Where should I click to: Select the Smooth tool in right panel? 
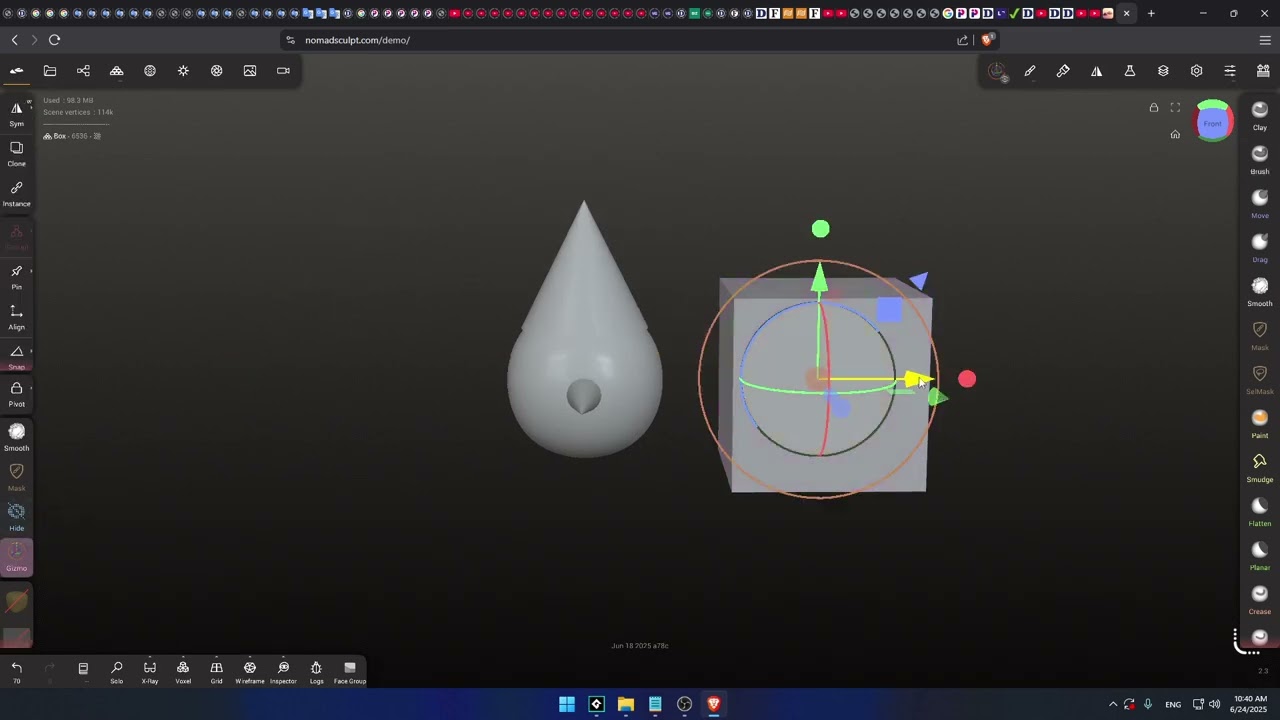1260,291
